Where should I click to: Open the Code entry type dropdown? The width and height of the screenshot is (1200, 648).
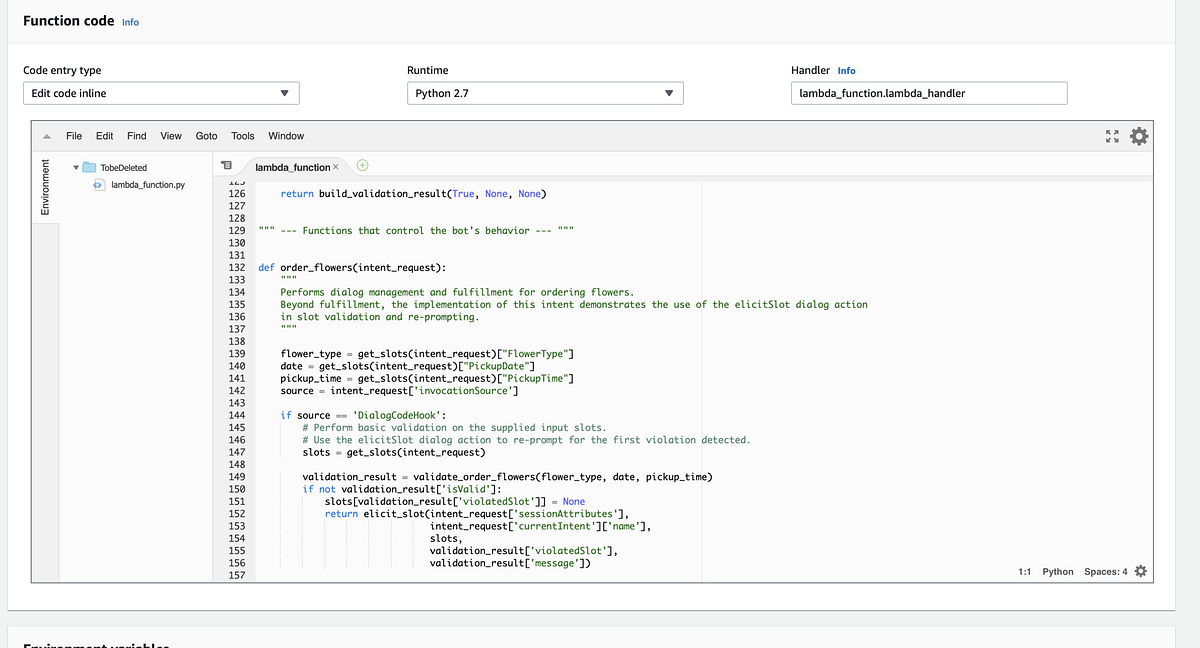160,92
